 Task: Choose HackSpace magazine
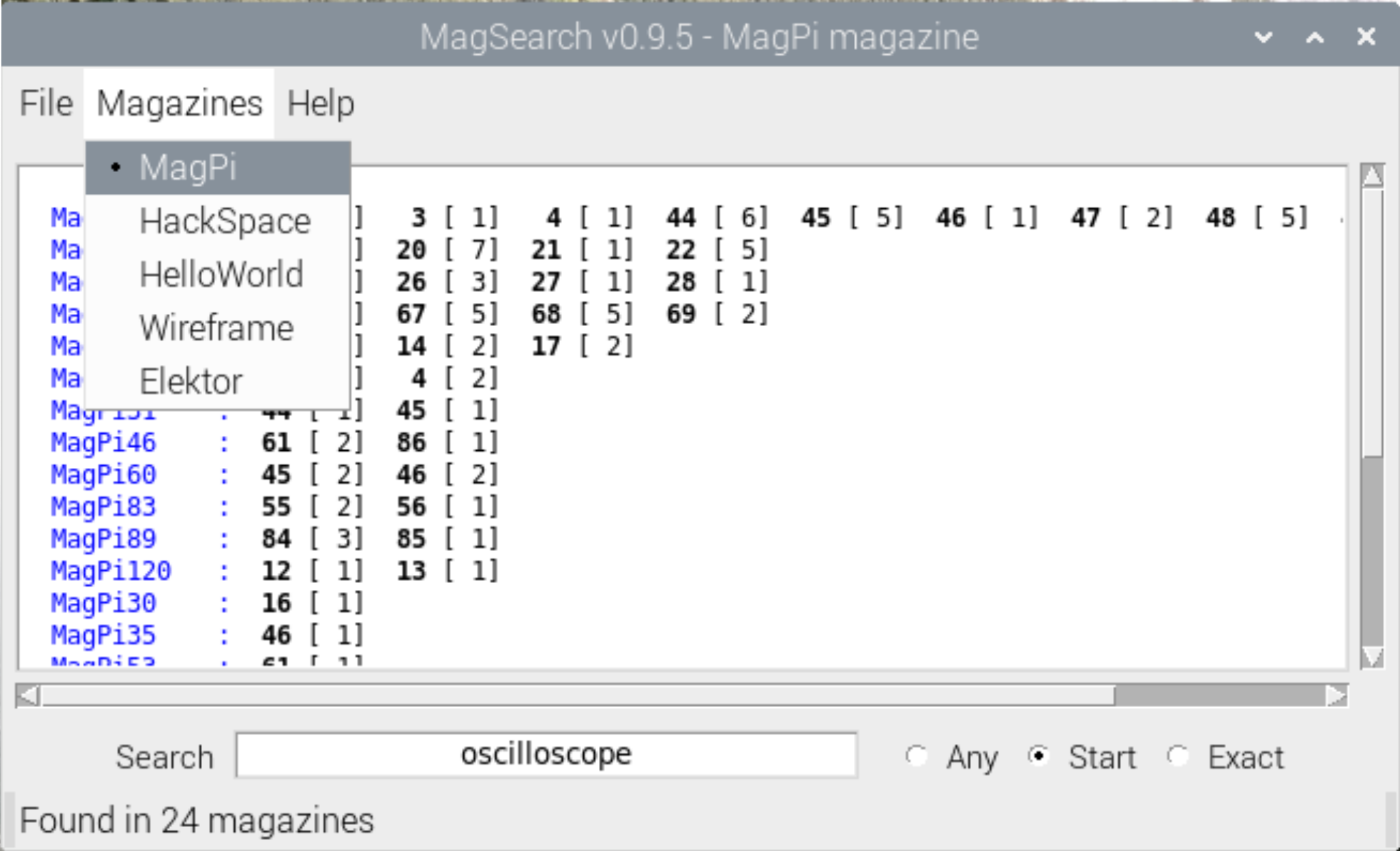224,220
